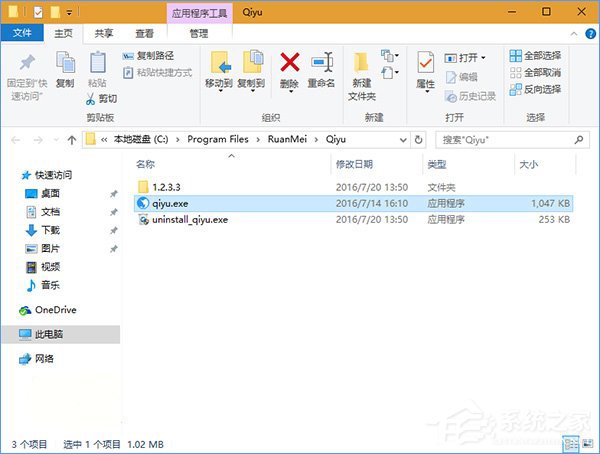Sort by the 修改日期 column header
The image size is (600, 454).
[x=355, y=164]
